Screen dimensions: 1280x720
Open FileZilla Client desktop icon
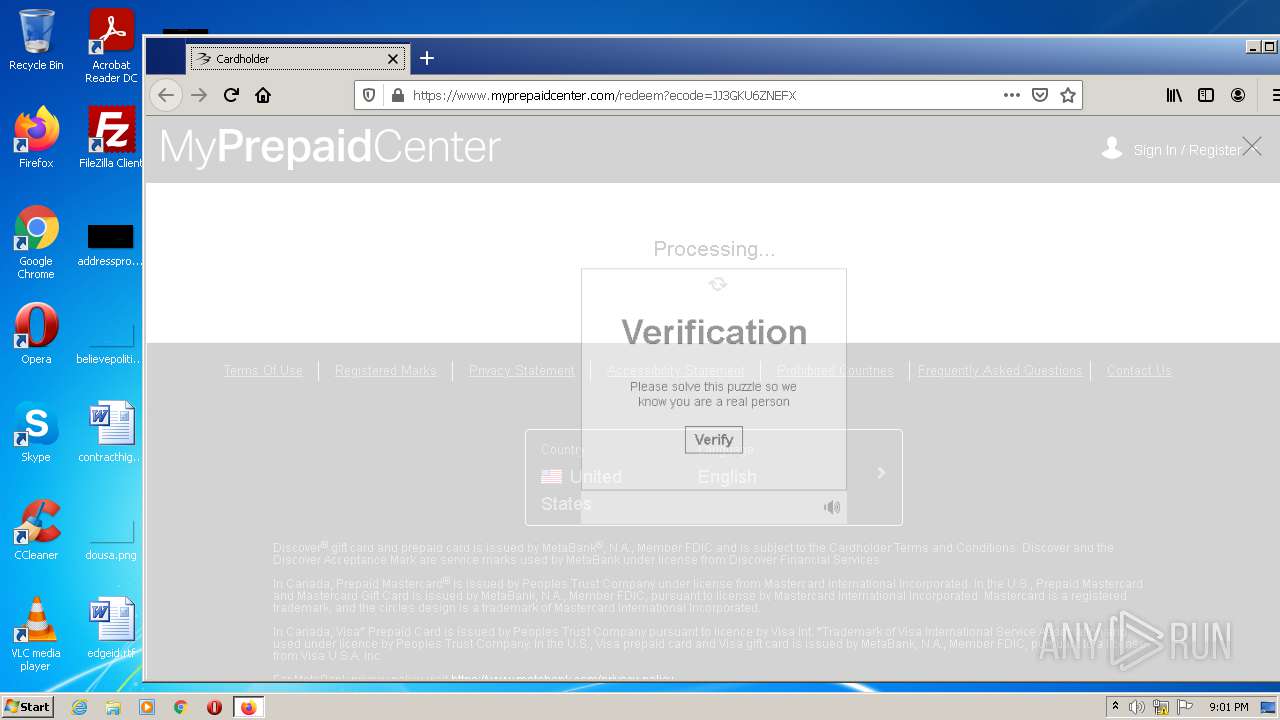tap(111, 137)
